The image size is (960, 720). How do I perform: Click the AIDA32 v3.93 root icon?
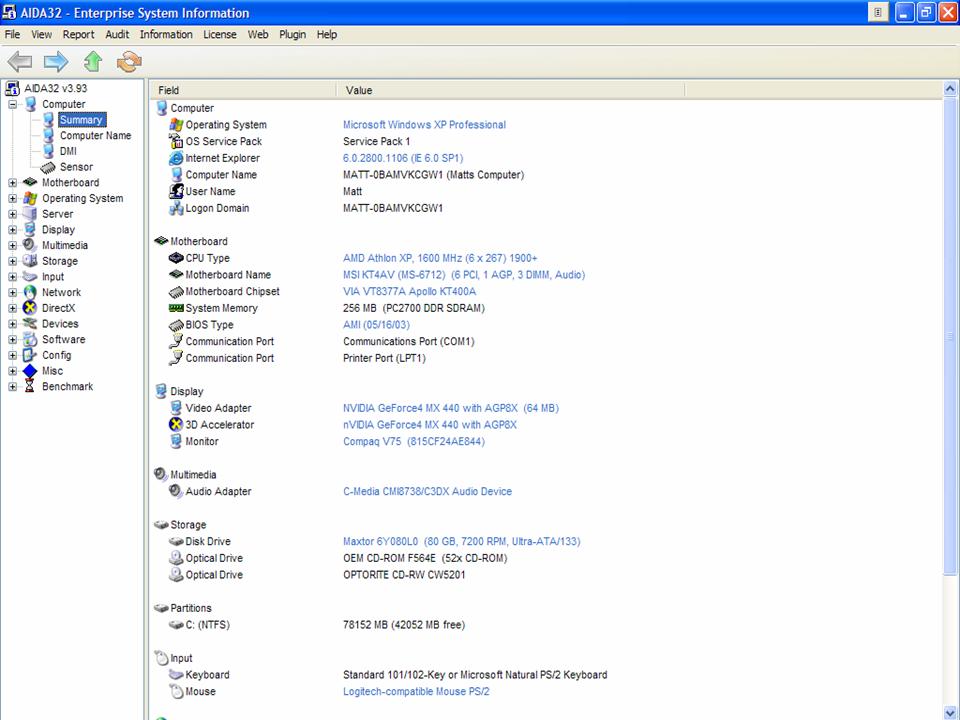[x=12, y=88]
